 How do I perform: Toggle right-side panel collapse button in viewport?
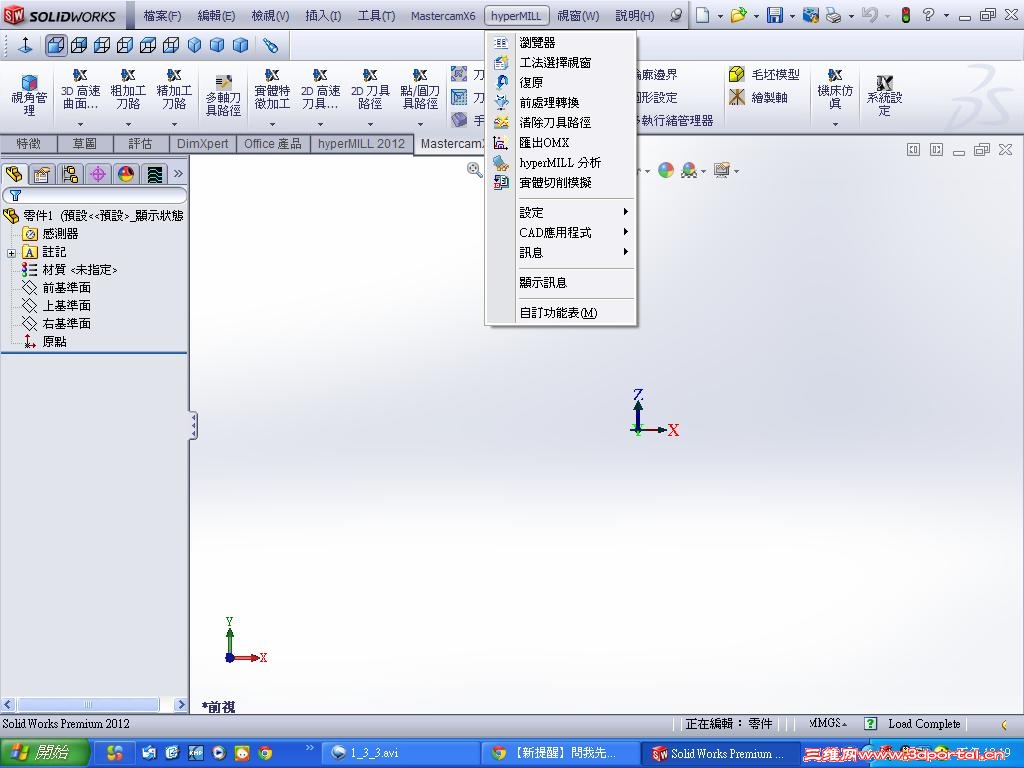pos(936,150)
